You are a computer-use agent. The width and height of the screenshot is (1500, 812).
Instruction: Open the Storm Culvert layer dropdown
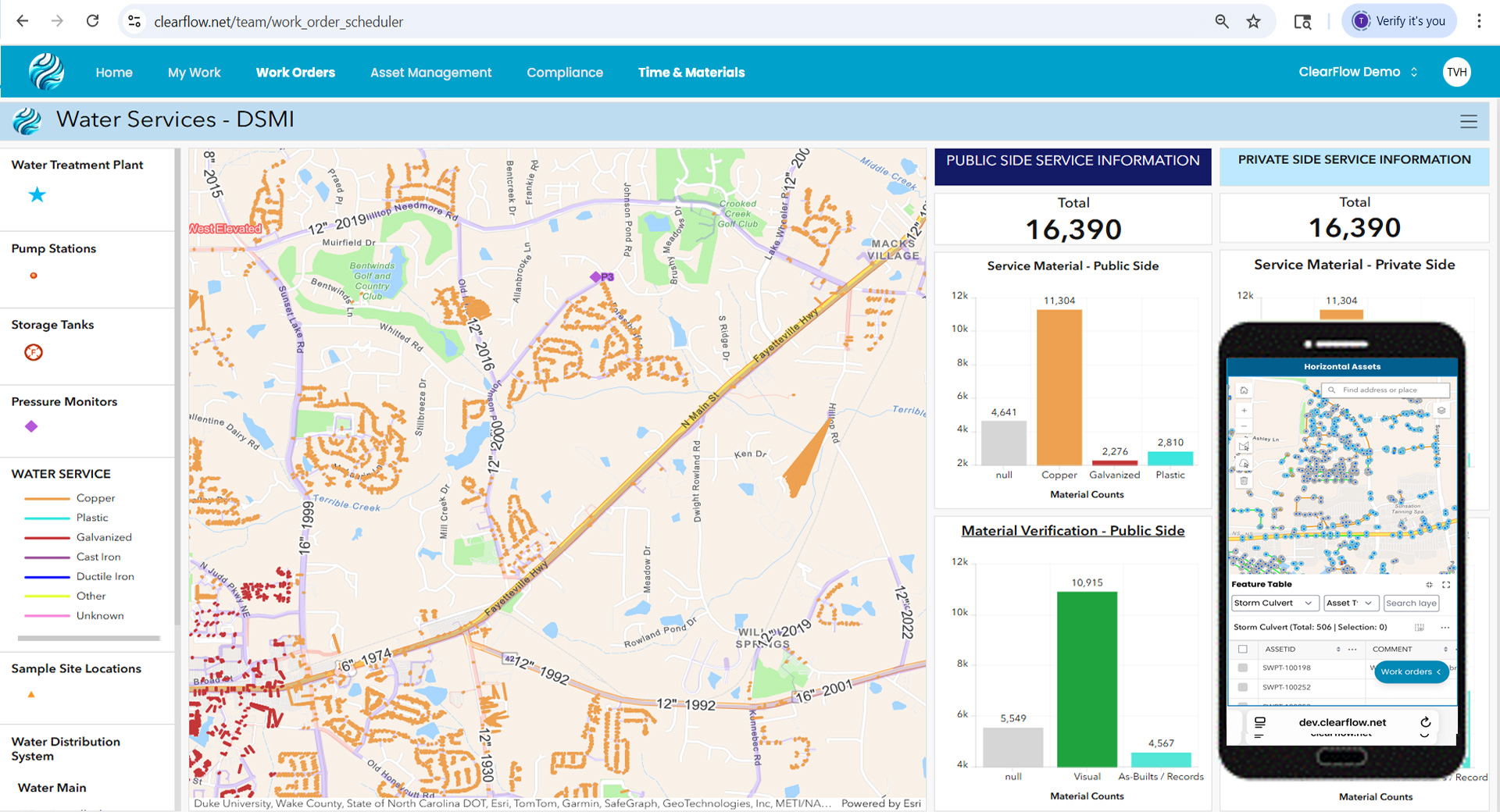coord(1274,603)
